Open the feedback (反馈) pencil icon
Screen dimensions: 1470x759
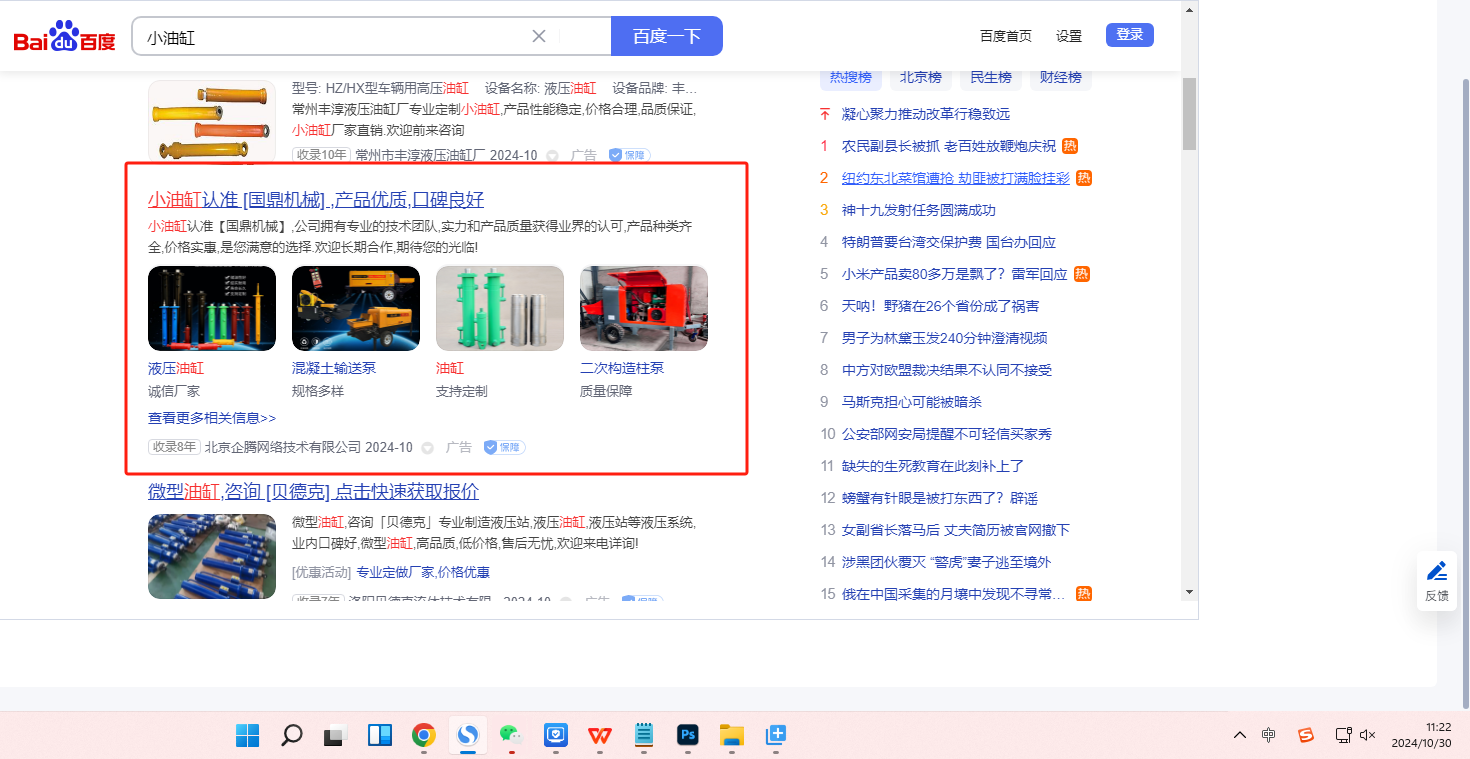(x=1437, y=571)
